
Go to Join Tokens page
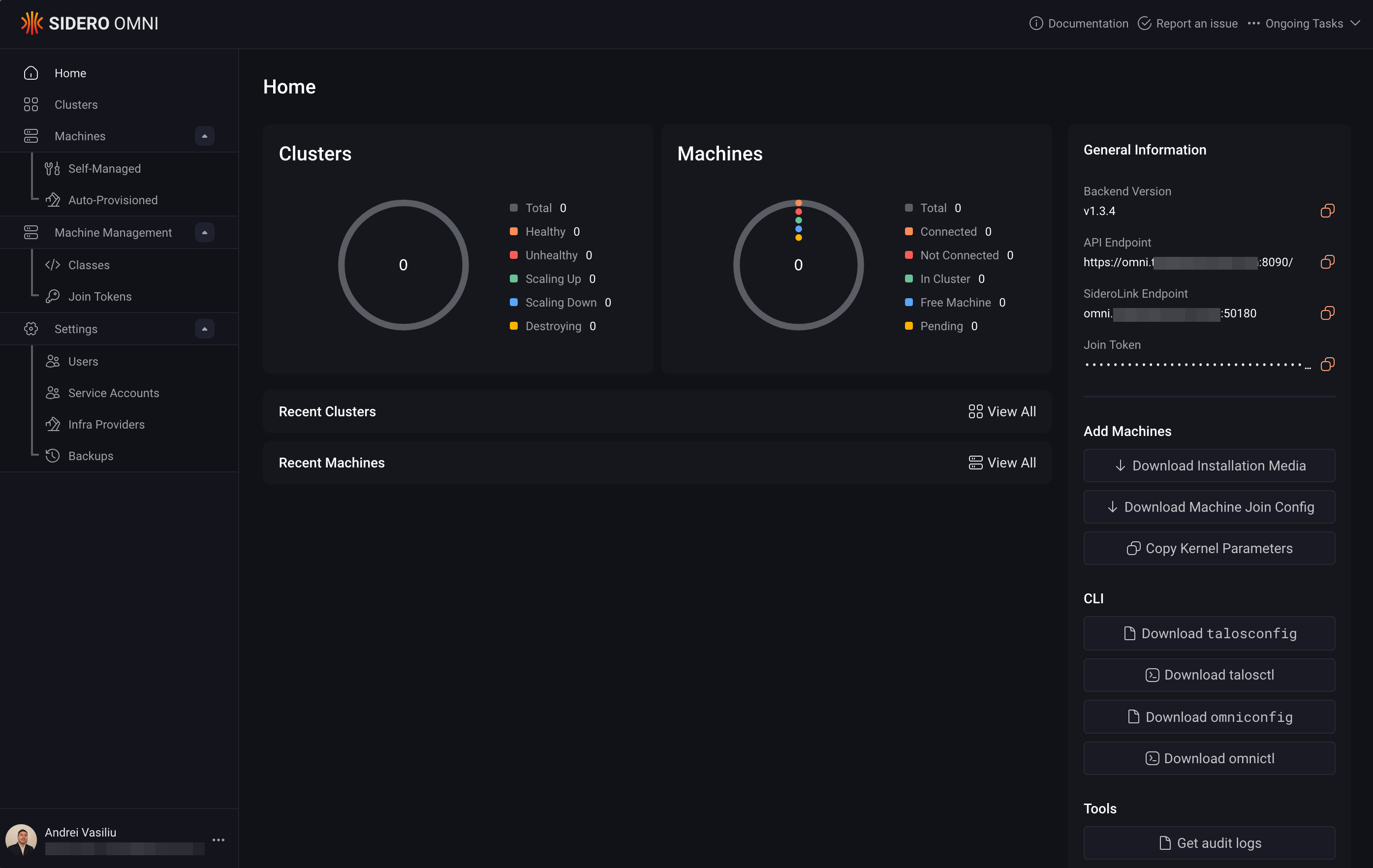tap(99, 297)
